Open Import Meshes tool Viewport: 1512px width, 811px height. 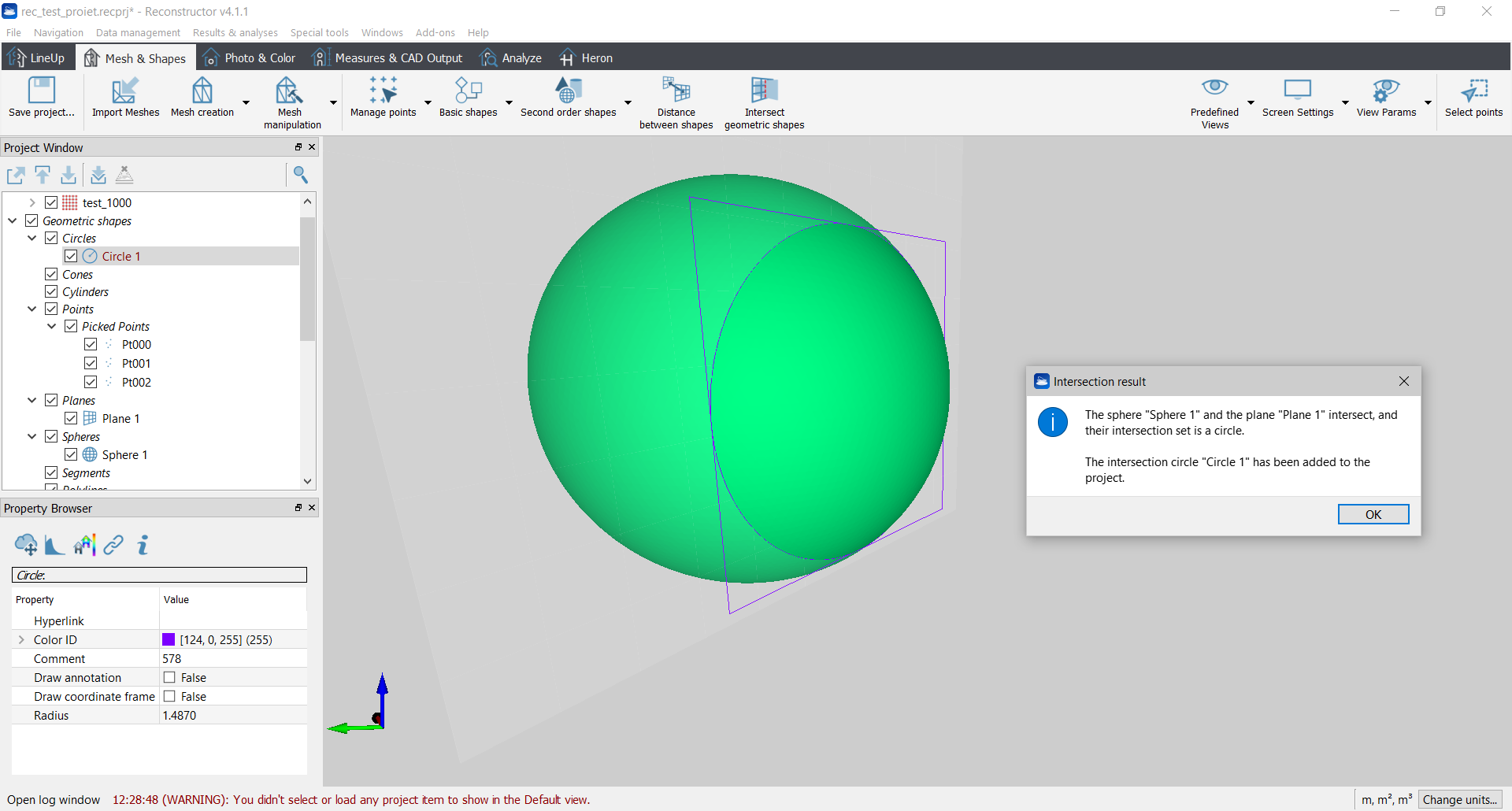click(x=124, y=91)
